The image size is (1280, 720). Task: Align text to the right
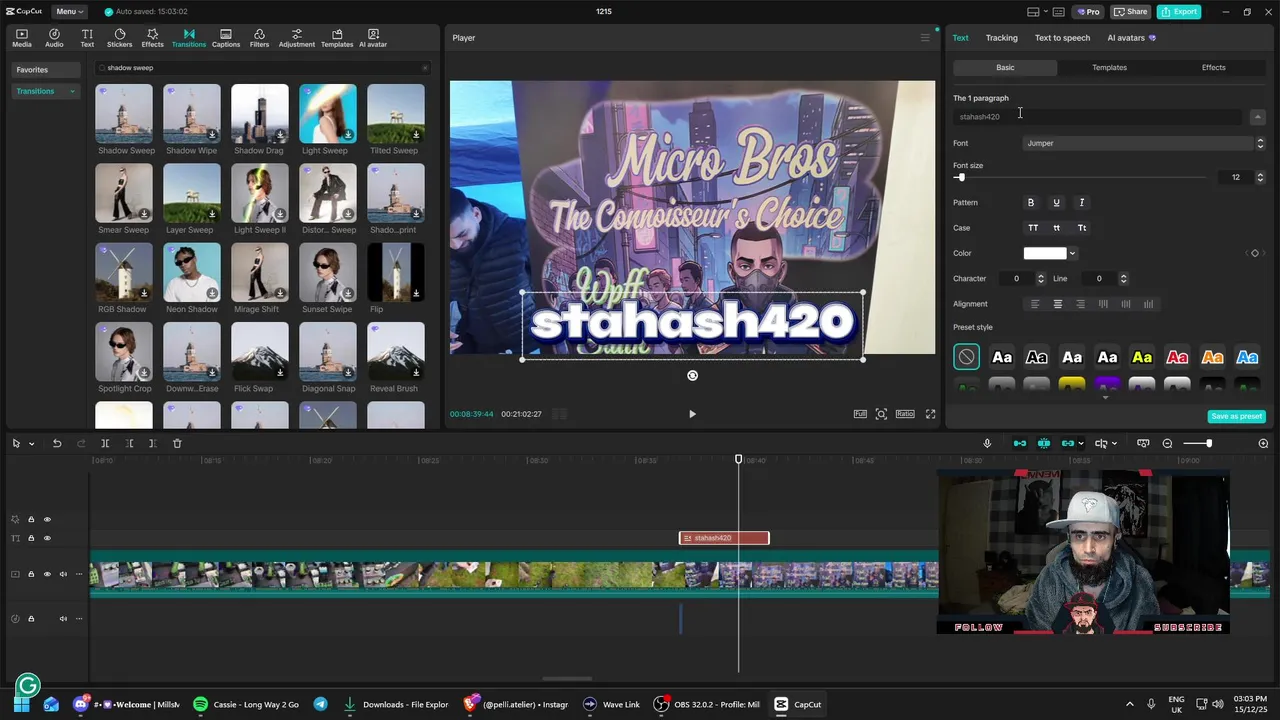click(1080, 304)
